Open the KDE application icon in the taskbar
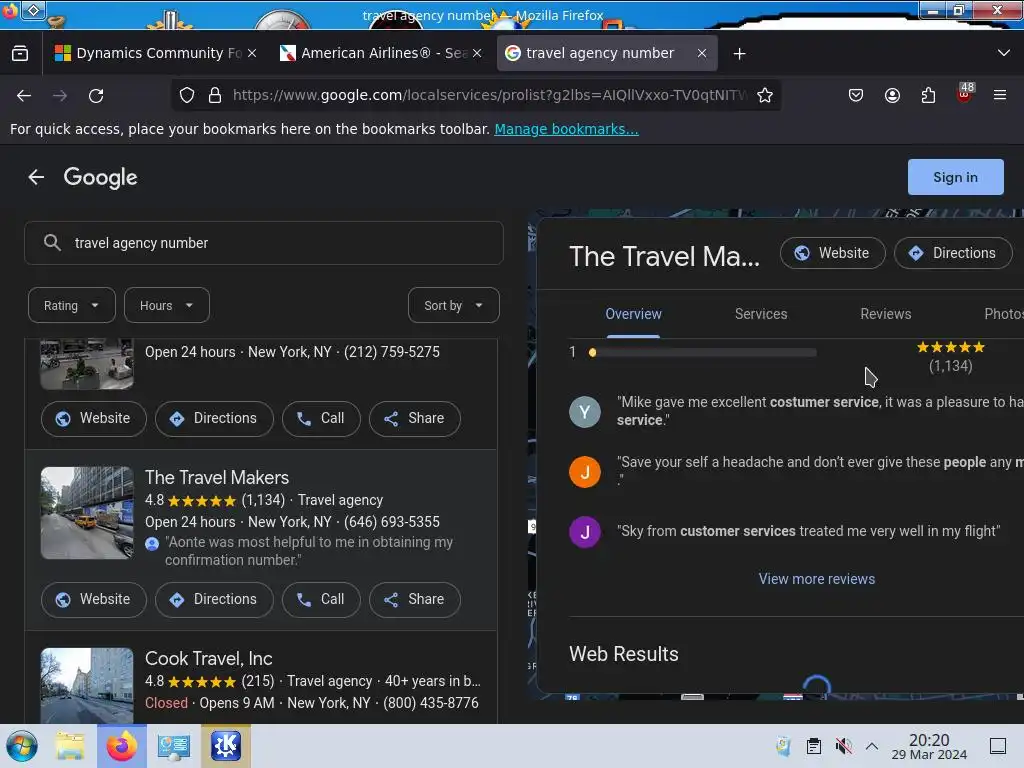Screen dimensions: 1024x768 pos(225,746)
